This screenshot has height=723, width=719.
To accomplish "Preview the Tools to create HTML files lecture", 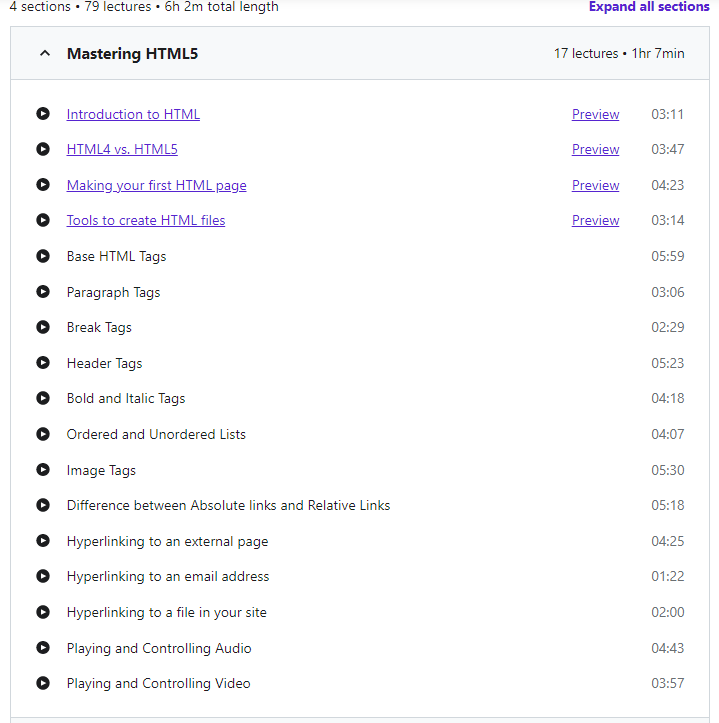I will (595, 220).
